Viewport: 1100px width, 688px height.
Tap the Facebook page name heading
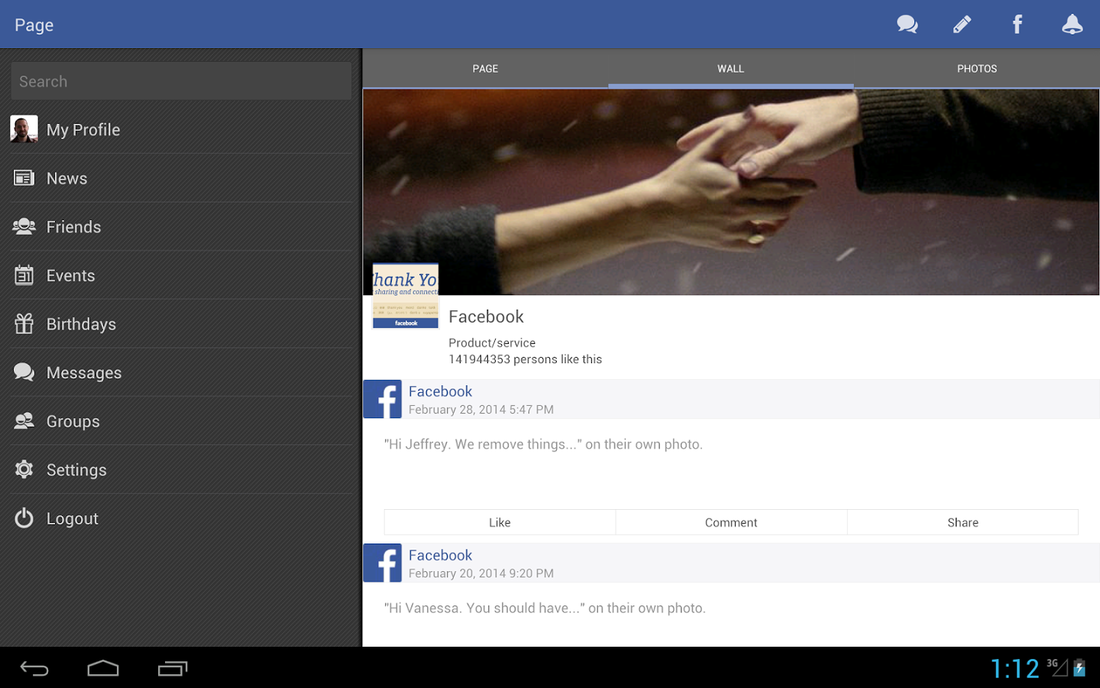point(486,317)
